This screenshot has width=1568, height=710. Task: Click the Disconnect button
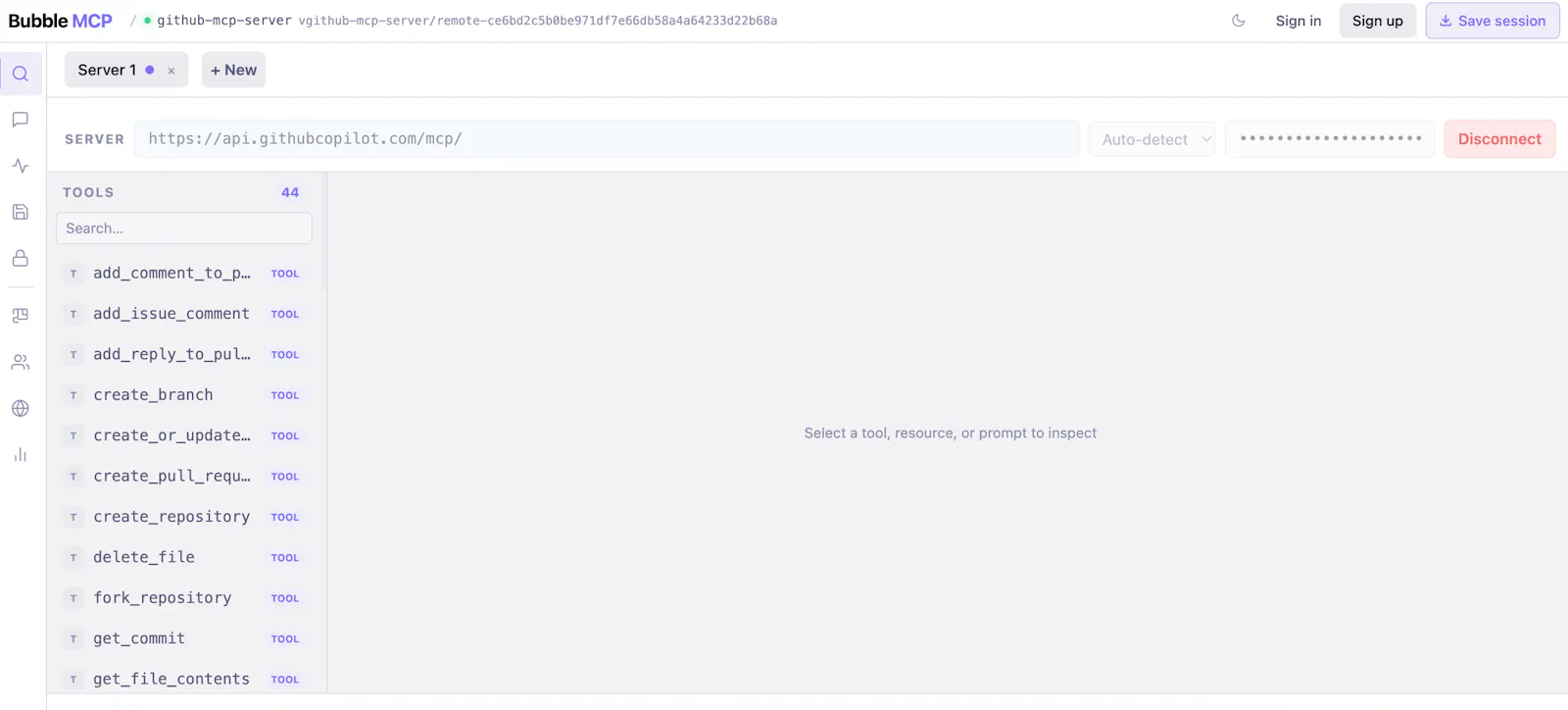click(1499, 139)
